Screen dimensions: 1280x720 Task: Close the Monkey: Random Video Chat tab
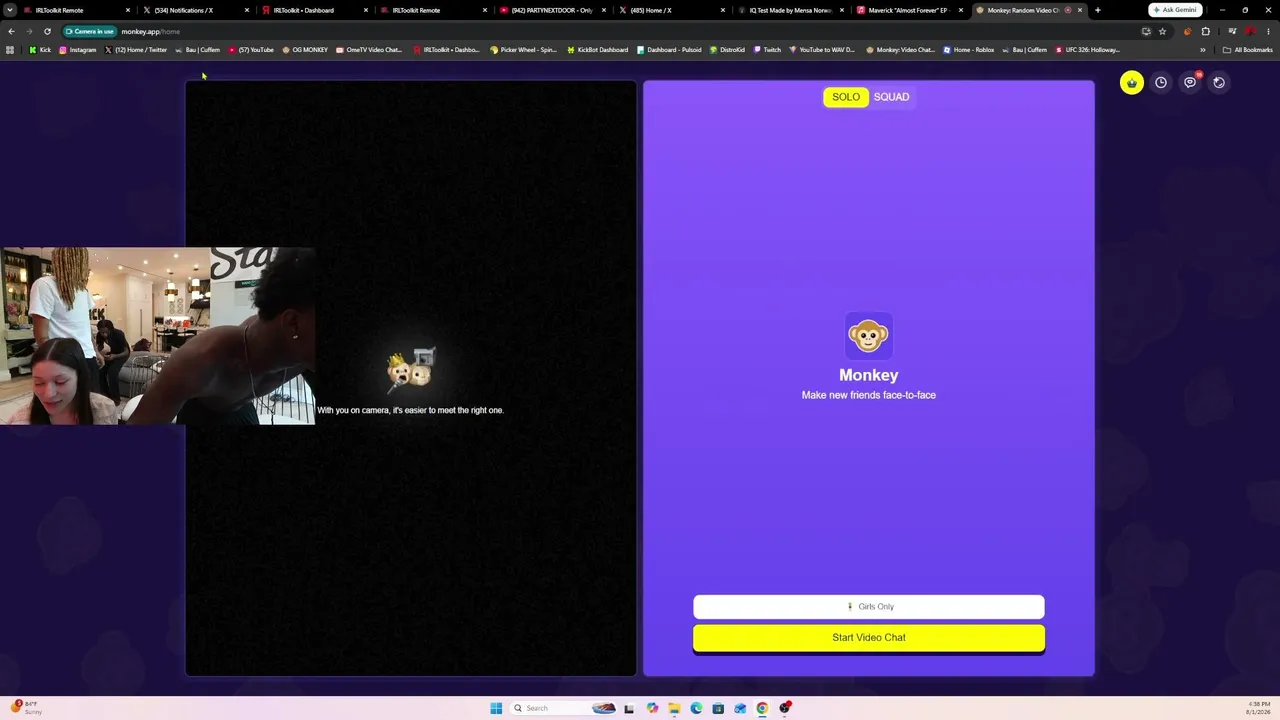[1080, 10]
